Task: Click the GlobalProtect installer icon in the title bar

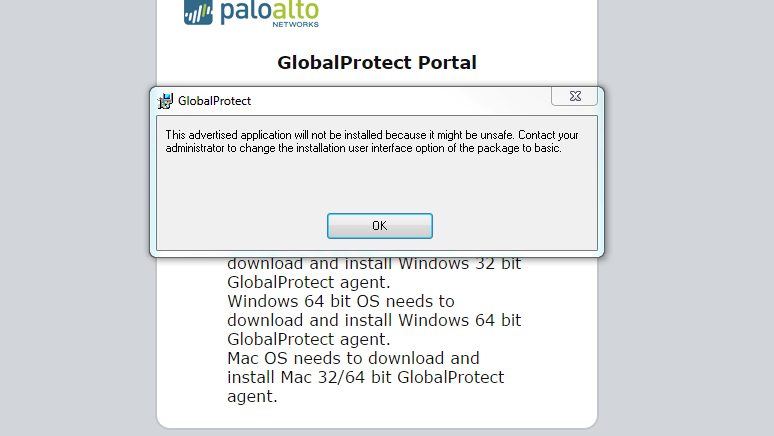Action: coord(166,100)
